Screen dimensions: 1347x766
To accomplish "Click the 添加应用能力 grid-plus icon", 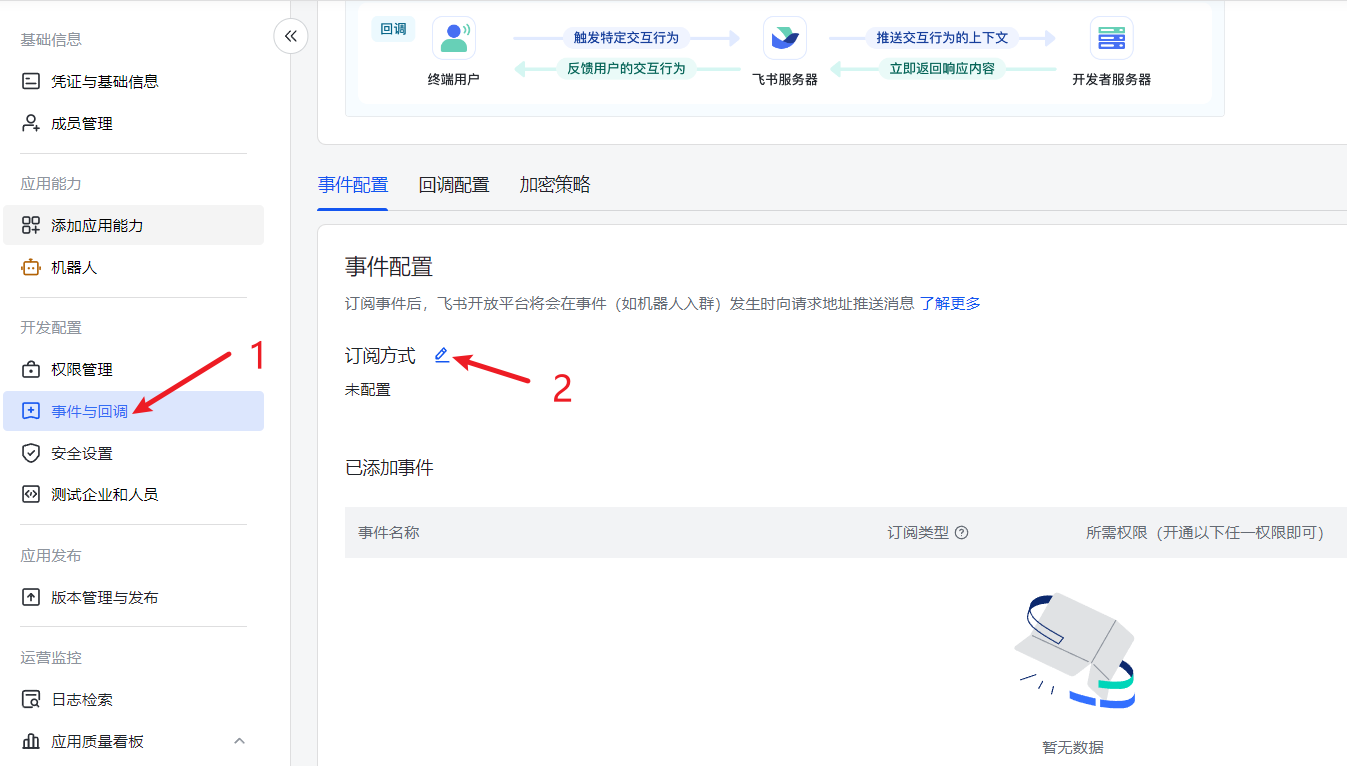I will pos(31,225).
